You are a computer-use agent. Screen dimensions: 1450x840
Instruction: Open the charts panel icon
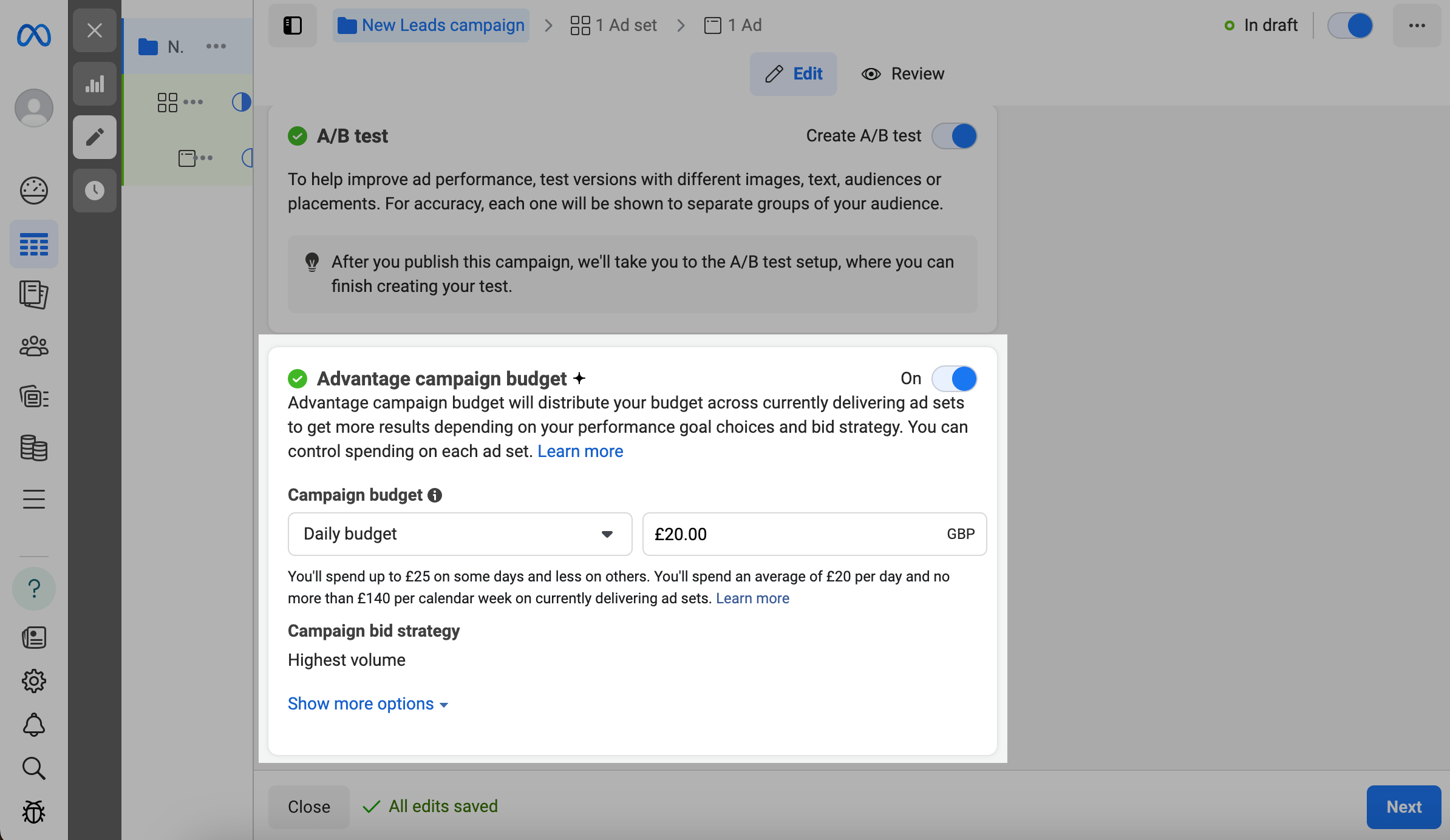click(x=95, y=84)
